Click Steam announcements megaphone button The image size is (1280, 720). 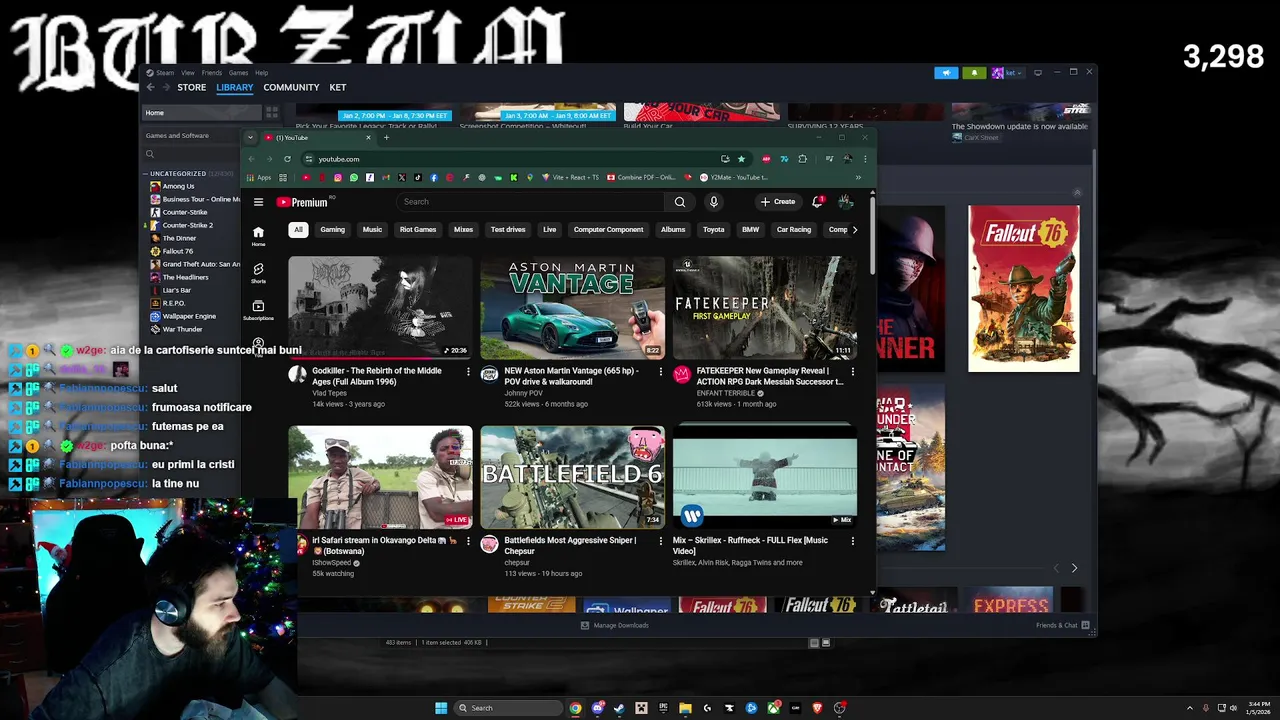[x=946, y=73]
